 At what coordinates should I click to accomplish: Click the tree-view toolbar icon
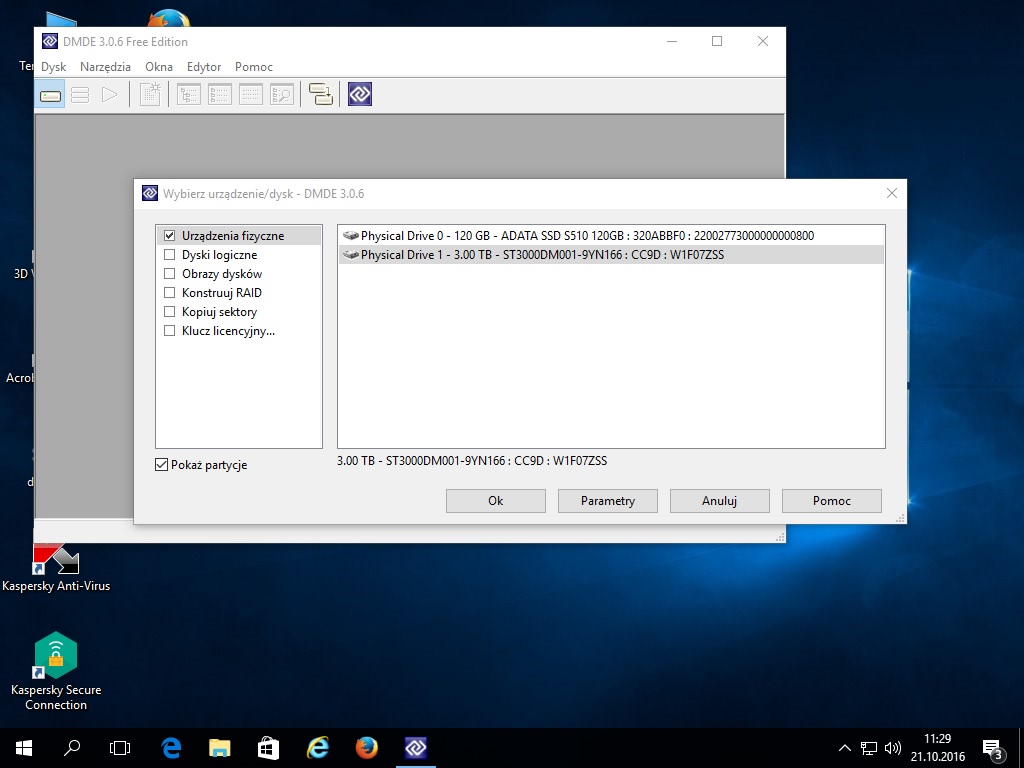[x=189, y=95]
